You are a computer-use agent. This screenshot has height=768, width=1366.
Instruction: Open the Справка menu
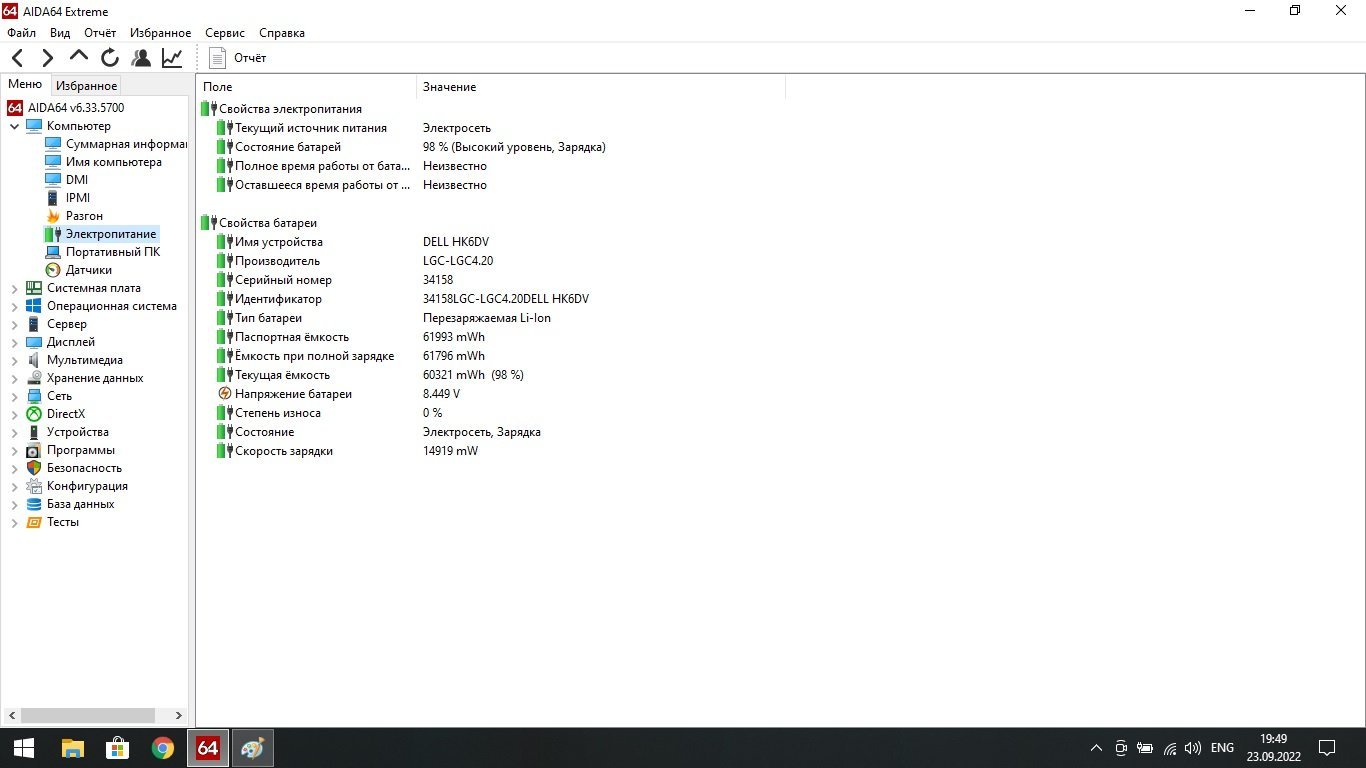pos(282,33)
